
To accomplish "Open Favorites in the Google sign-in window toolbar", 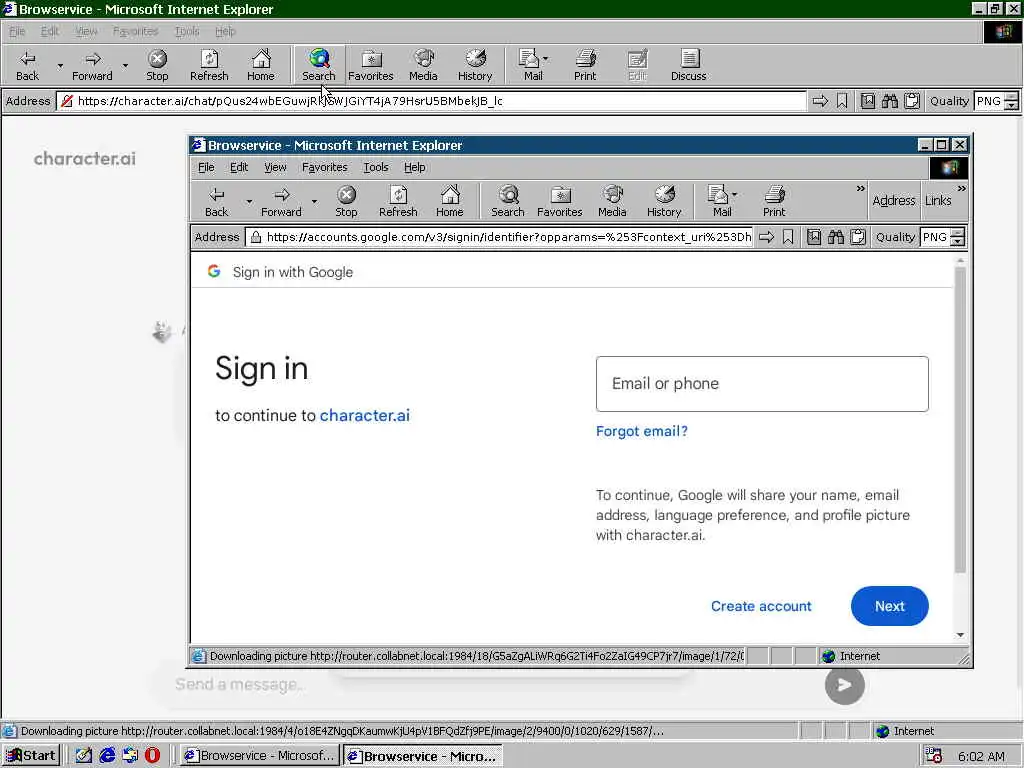I will 560,201.
